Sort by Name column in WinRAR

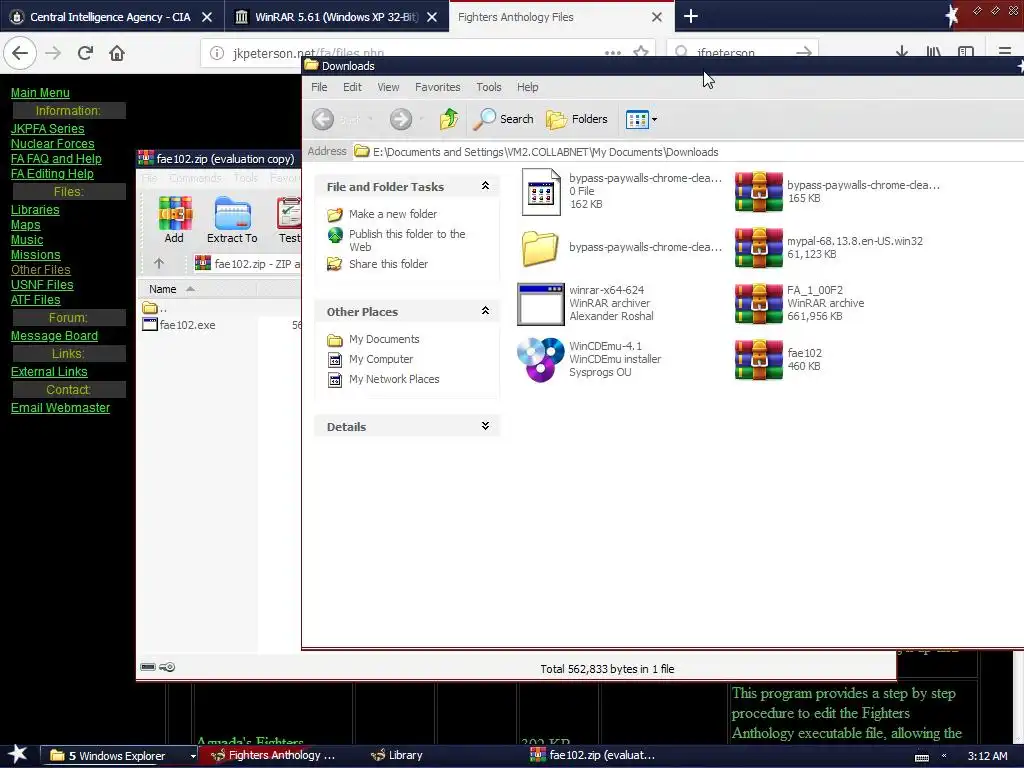click(x=196, y=289)
